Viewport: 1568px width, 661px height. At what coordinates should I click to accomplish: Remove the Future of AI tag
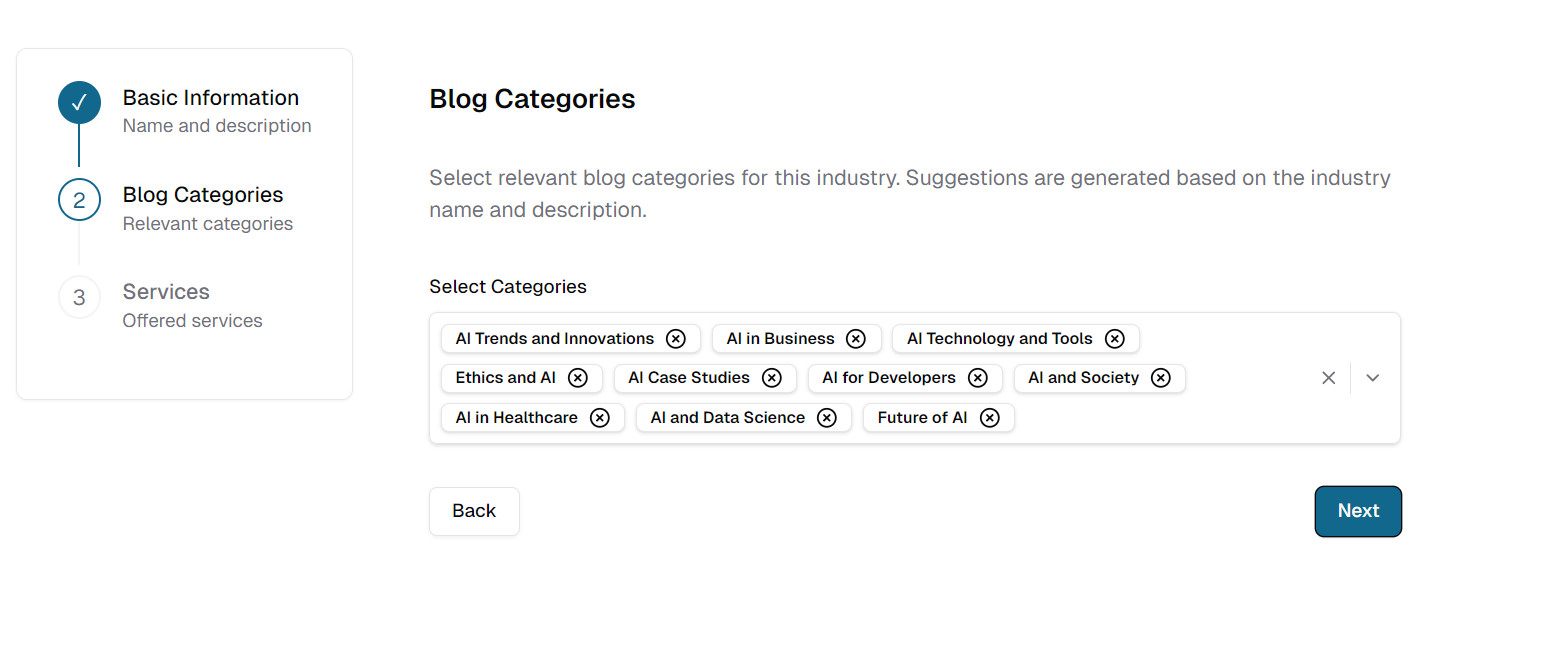990,418
